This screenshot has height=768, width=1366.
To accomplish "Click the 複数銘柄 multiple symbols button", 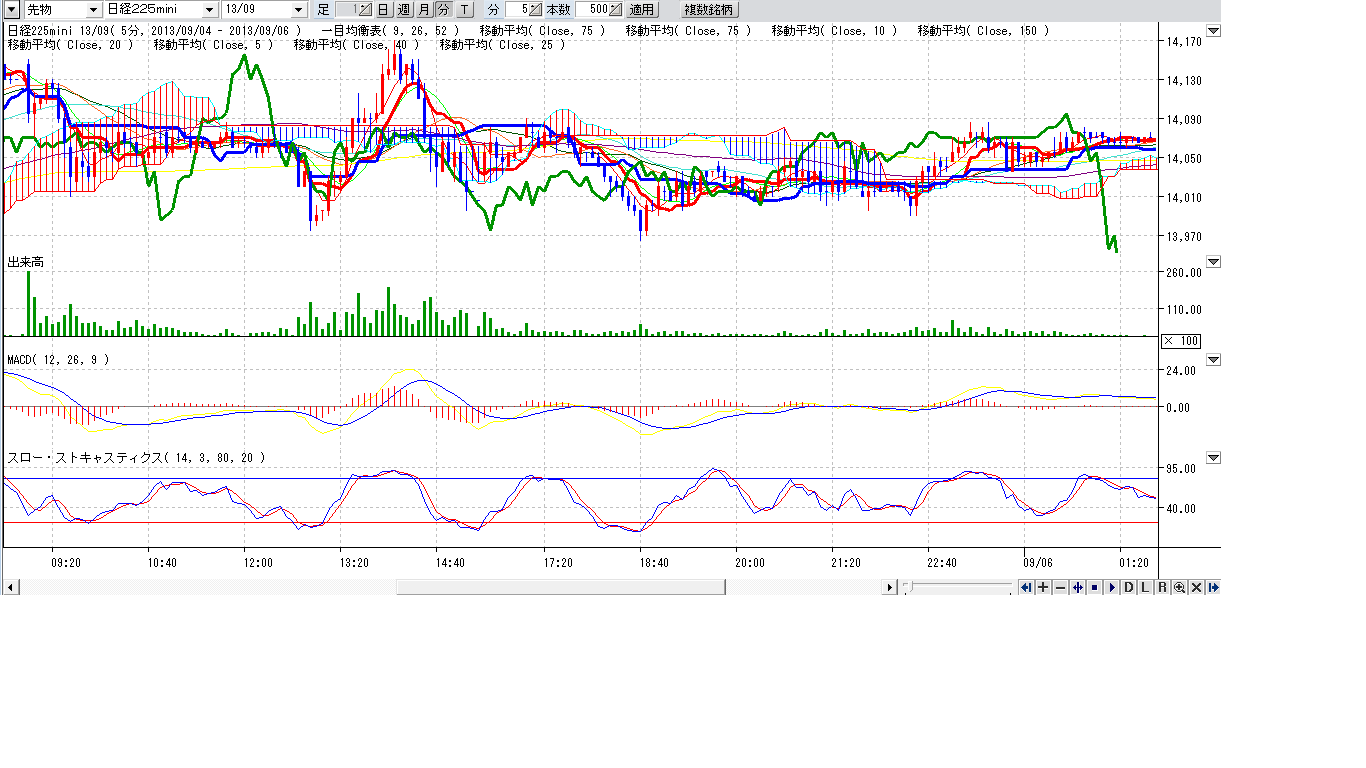I will 708,9.
